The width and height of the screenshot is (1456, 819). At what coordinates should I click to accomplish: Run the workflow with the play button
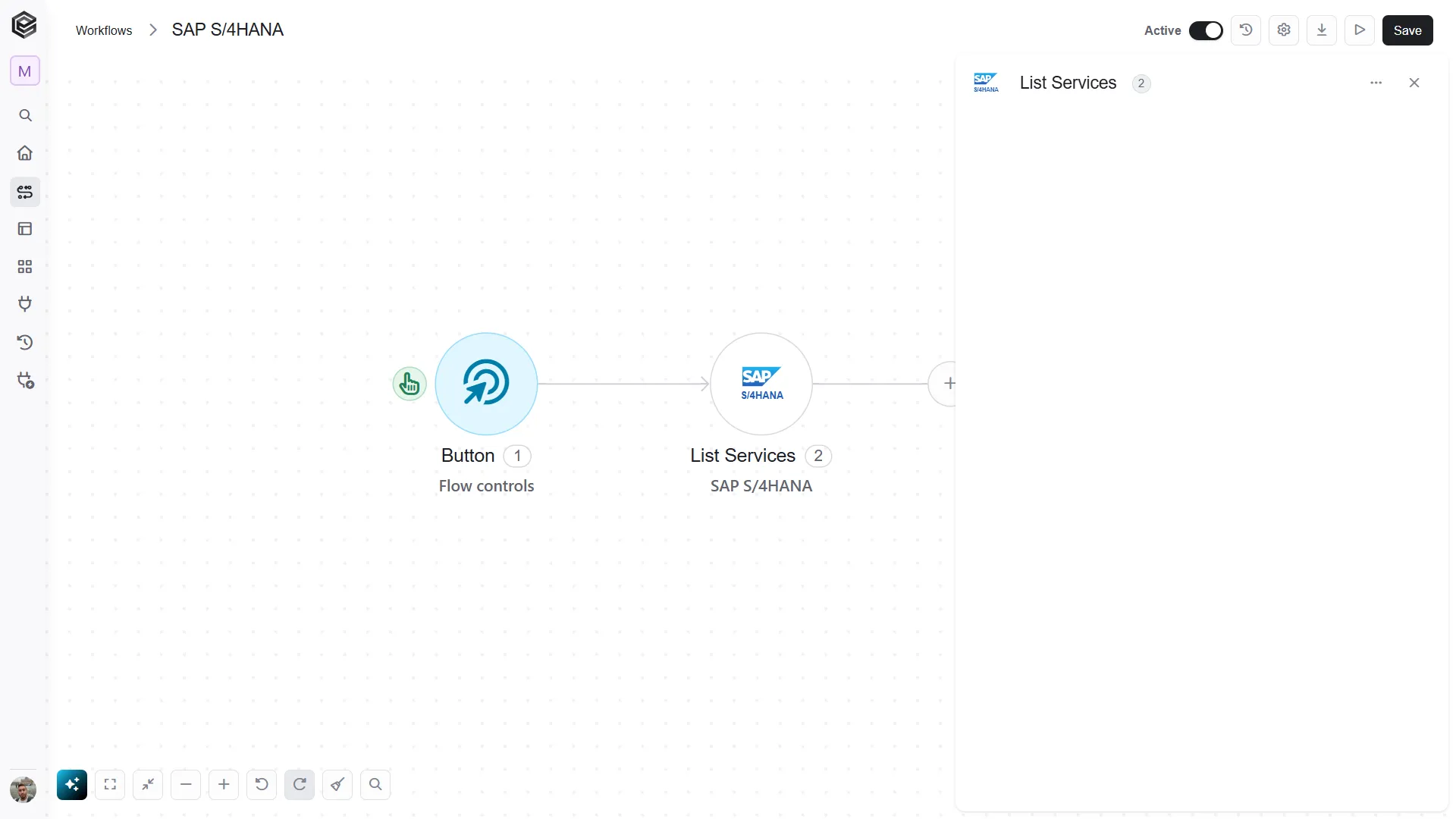point(1360,30)
